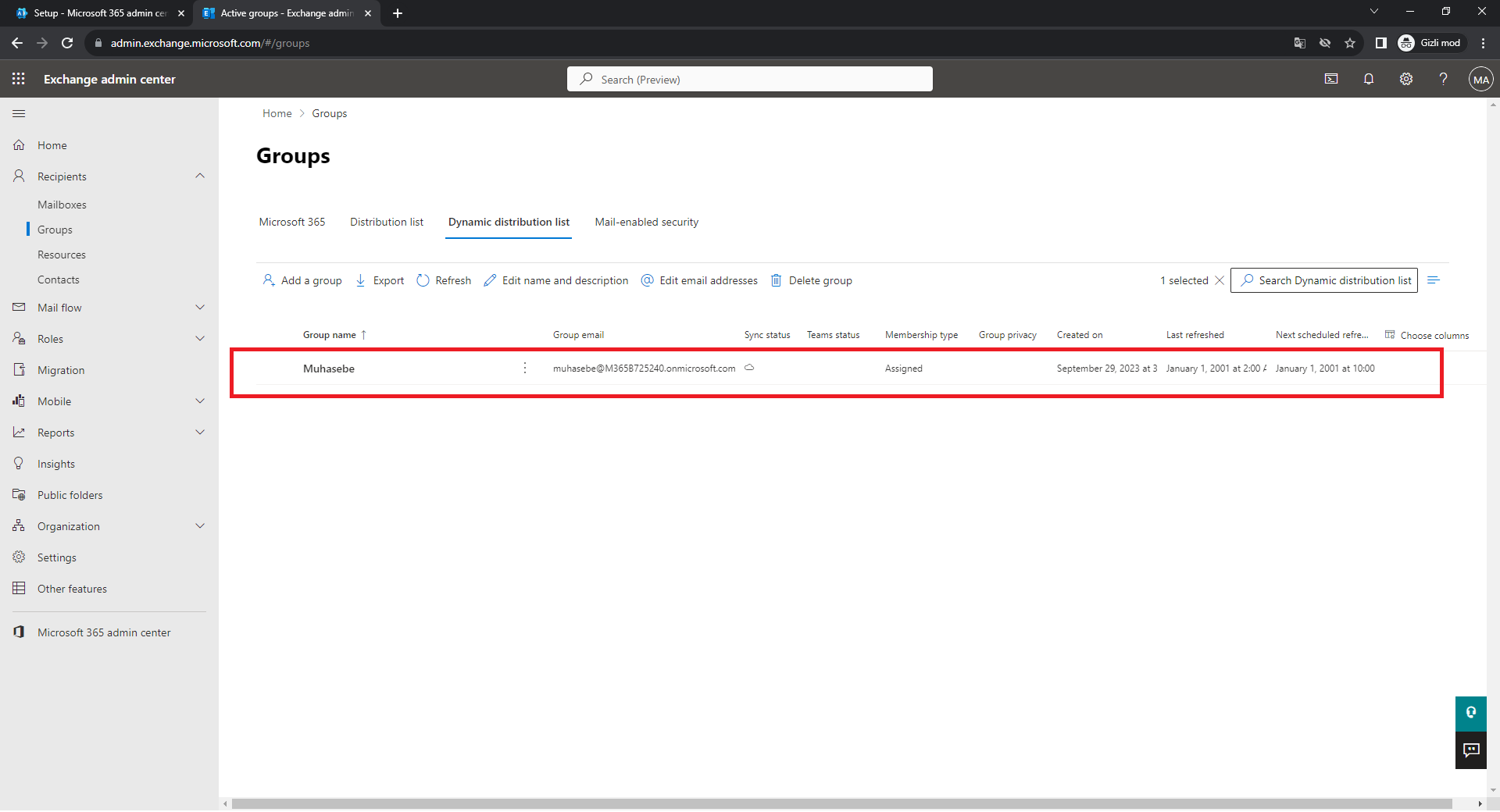1500x812 pixels.
Task: Expand the Roles section
Action: coord(200,339)
